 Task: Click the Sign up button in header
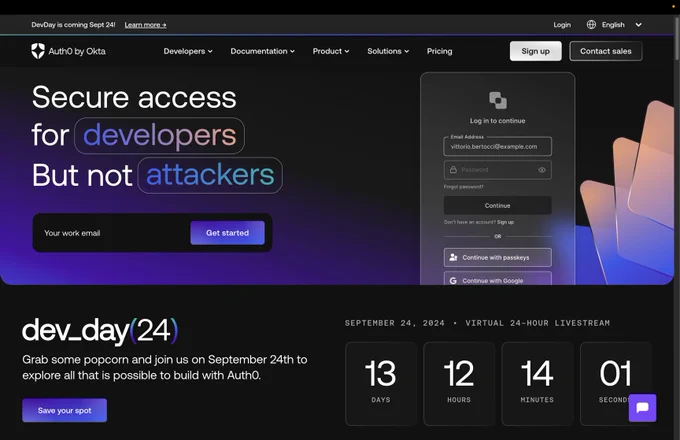tap(536, 51)
